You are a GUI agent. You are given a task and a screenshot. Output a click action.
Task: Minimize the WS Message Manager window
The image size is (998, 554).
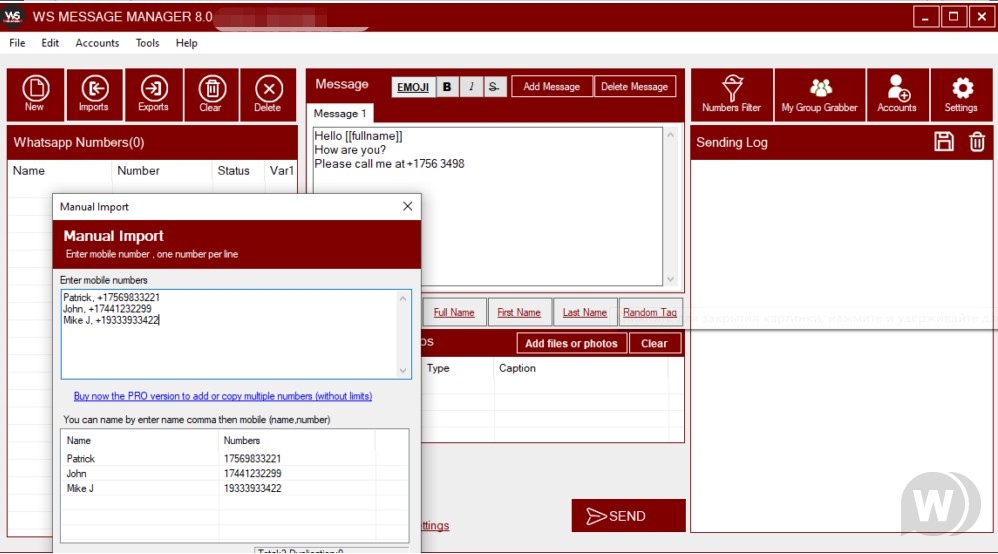click(925, 17)
